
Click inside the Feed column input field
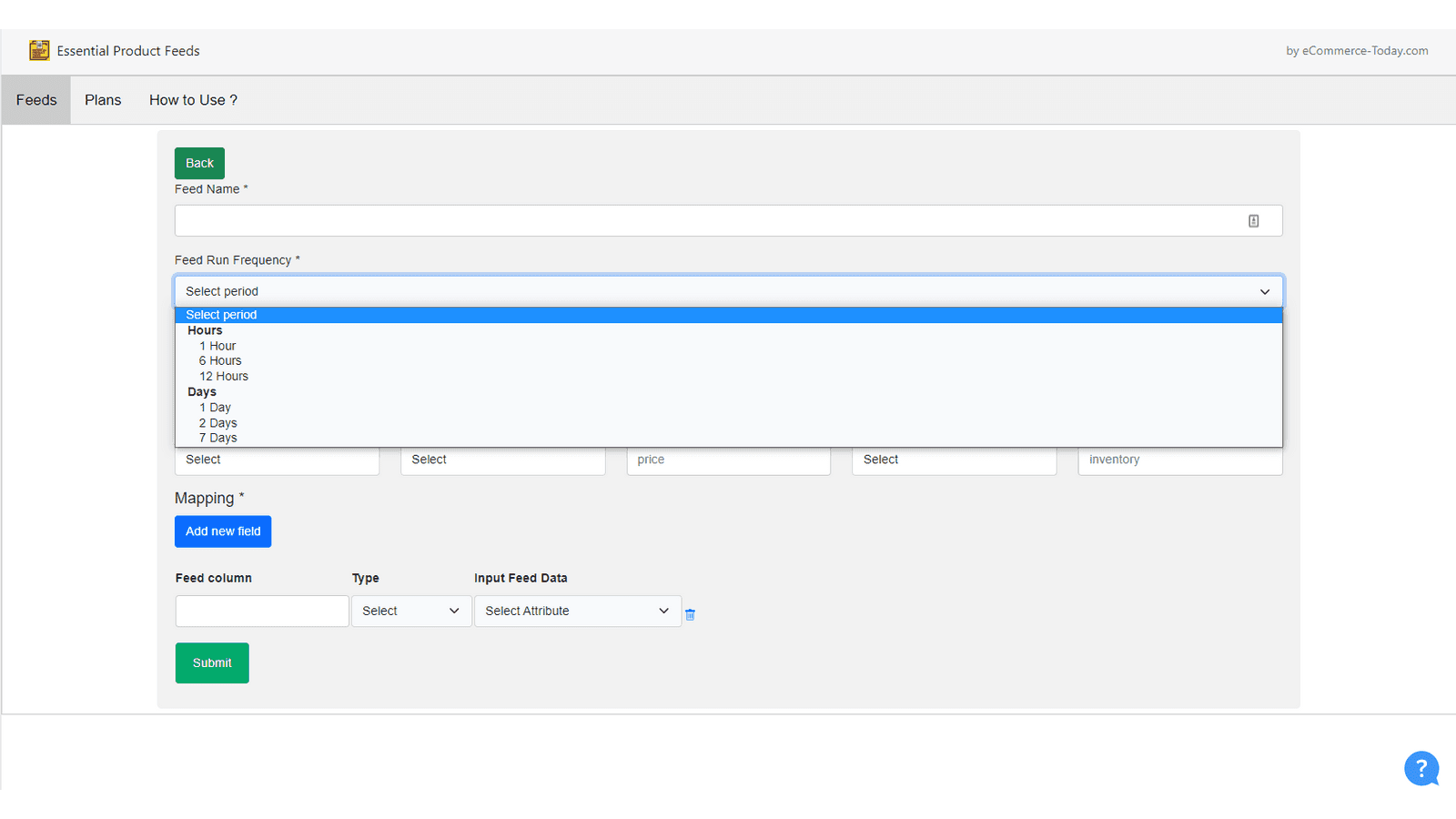(262, 611)
